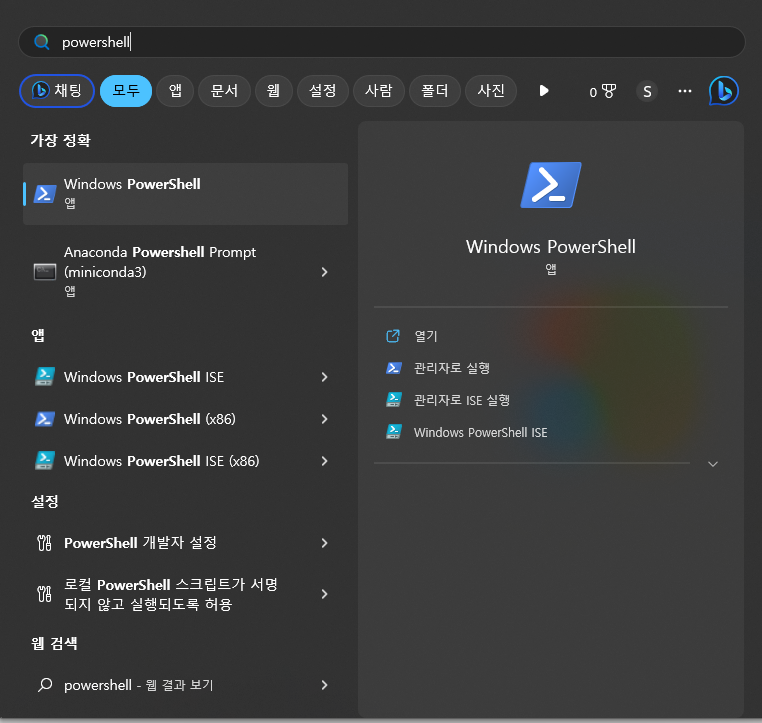The height and width of the screenshot is (723, 762).
Task: Expand the Windows PowerShell (x86) chevron
Action: point(324,419)
